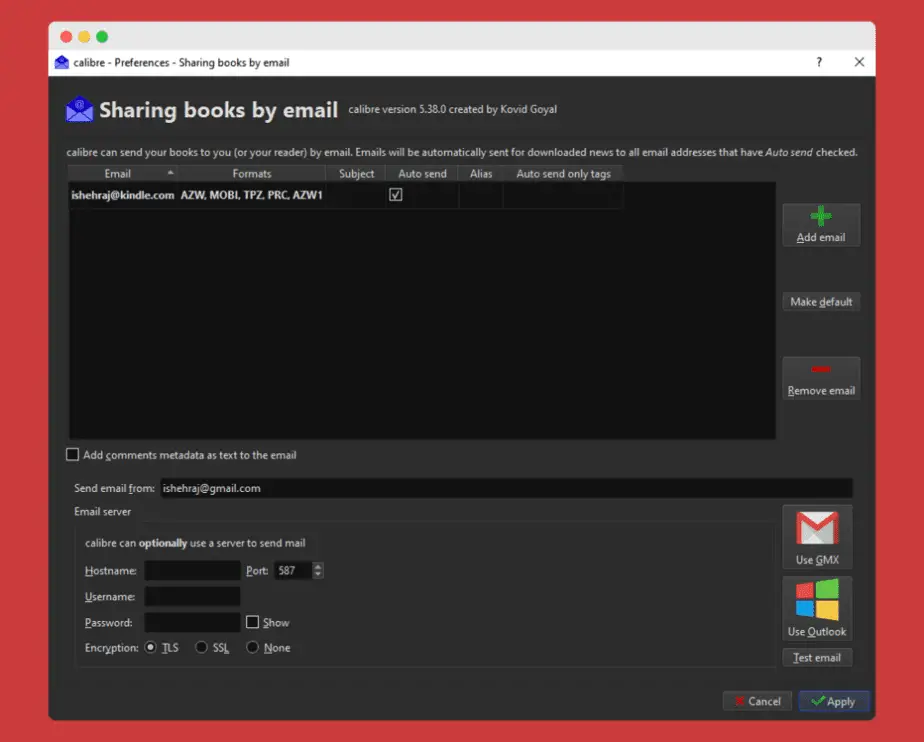The image size is (924, 742).
Task: Click the calibre icon in title bar
Action: [x=62, y=62]
